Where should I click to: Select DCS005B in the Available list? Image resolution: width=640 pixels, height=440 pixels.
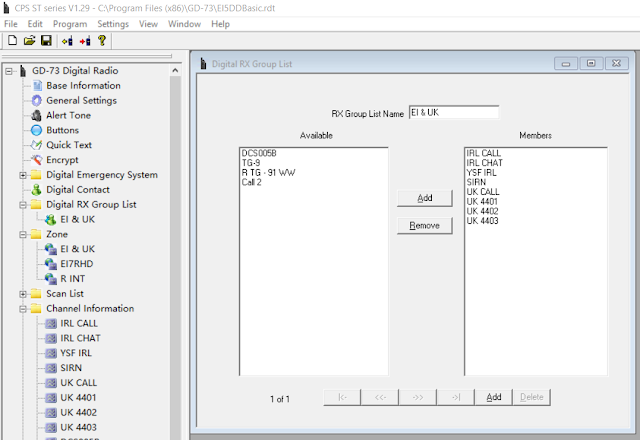259,153
